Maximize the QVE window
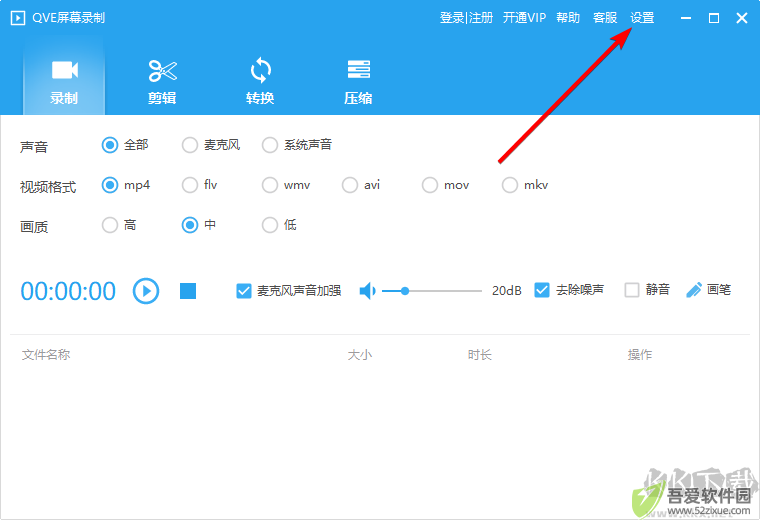760x520 pixels. click(714, 18)
